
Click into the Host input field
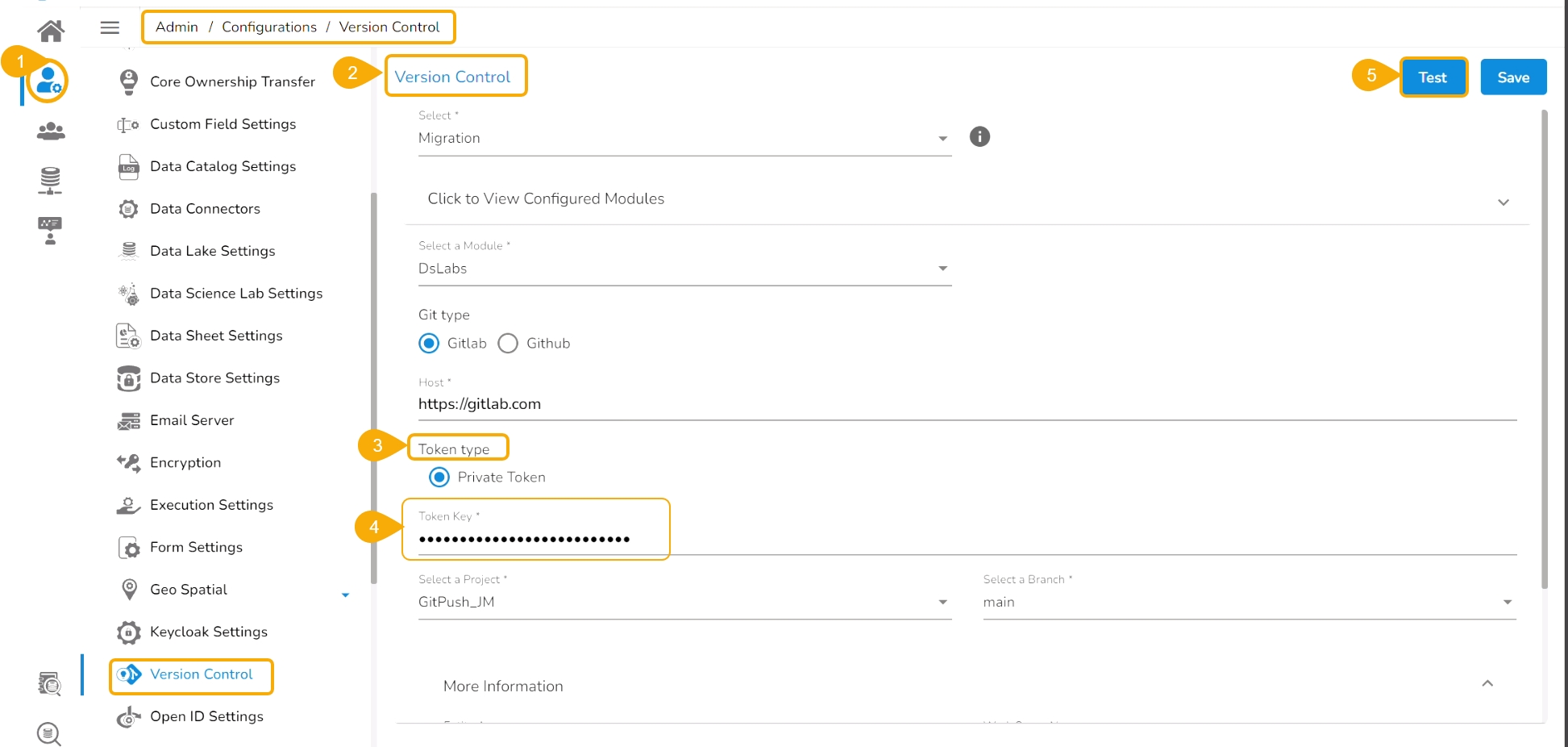966,404
